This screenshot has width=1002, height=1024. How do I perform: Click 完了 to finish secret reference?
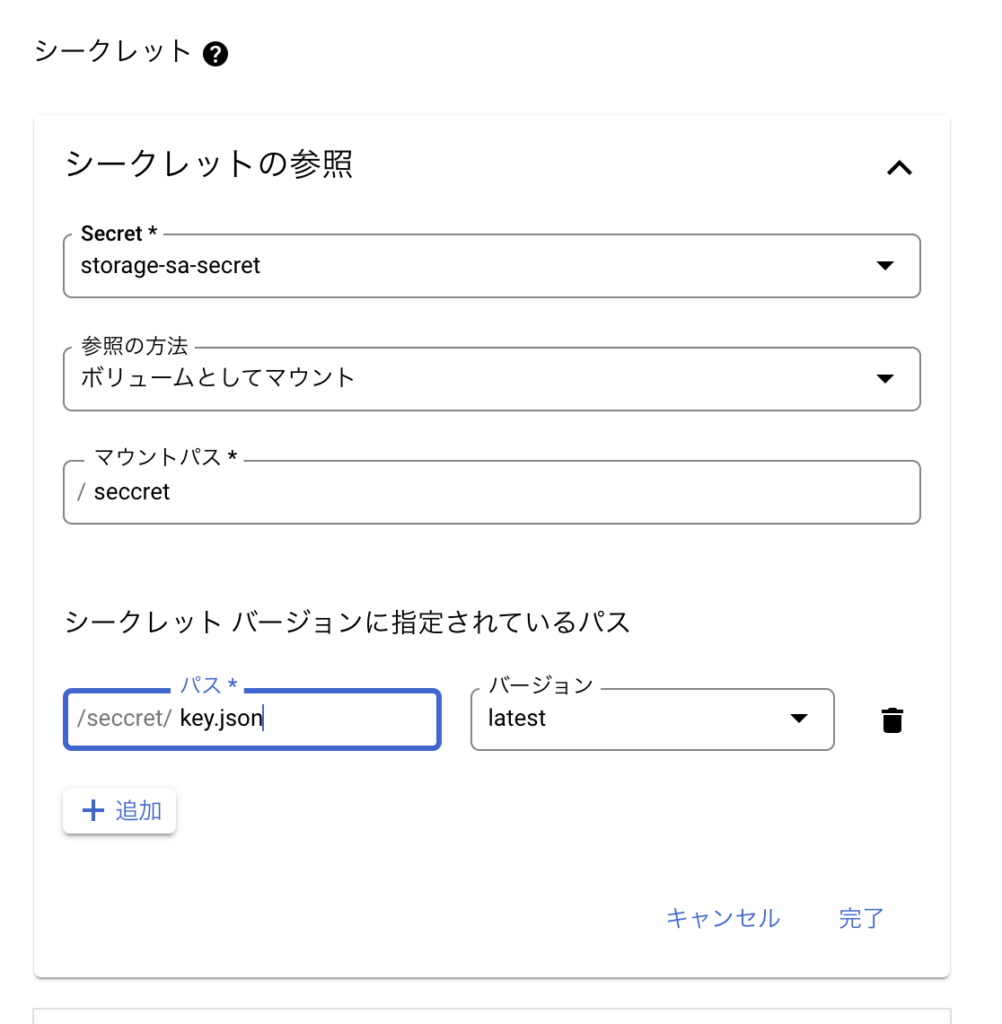(x=861, y=918)
